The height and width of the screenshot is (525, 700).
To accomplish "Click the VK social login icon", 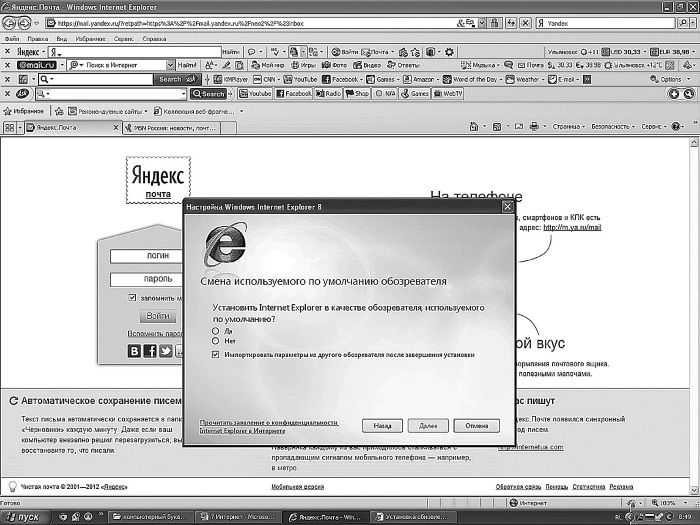I will click(135, 351).
